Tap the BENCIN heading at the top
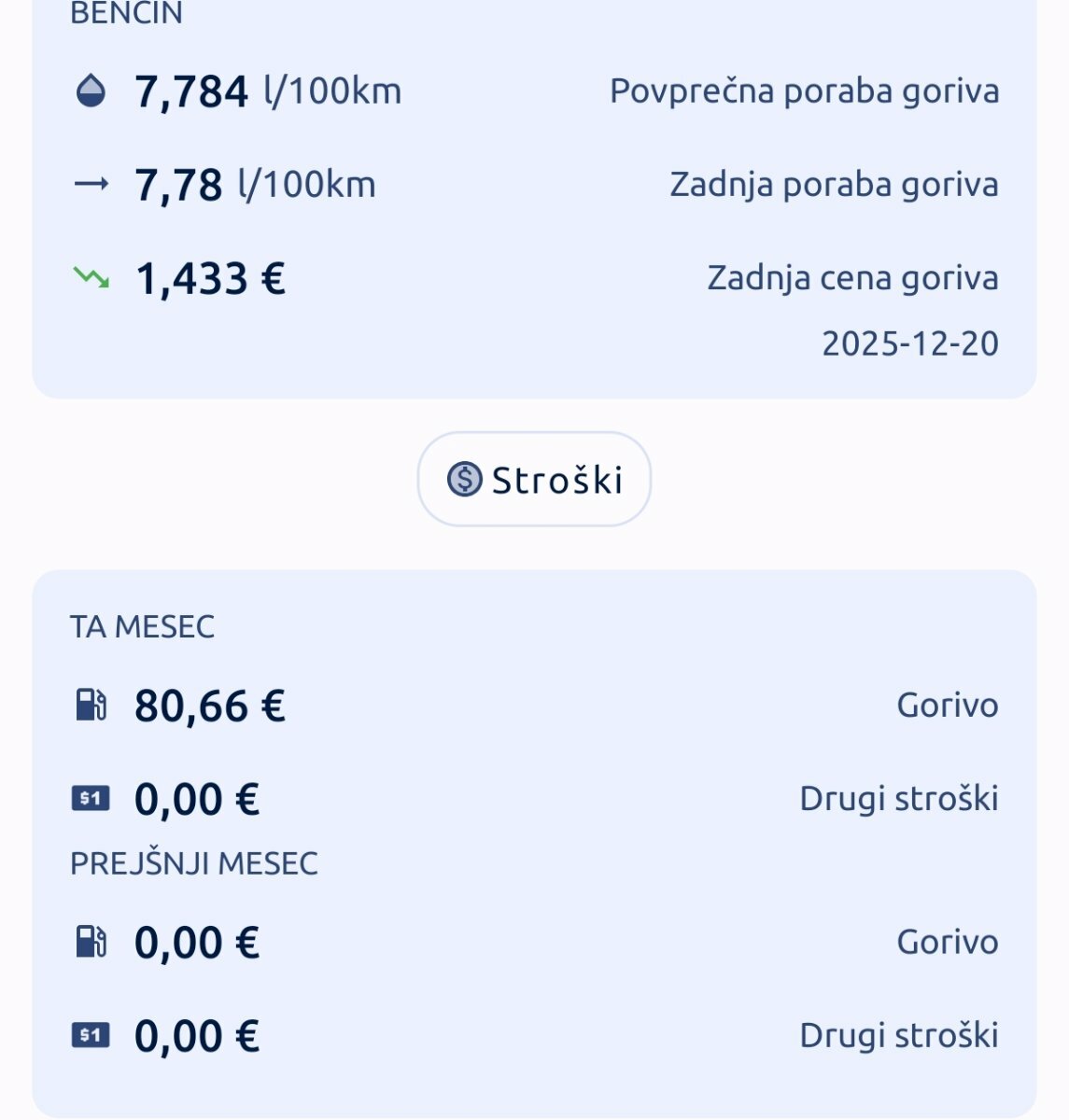Viewport: 1069px width, 1120px height. tap(126, 13)
